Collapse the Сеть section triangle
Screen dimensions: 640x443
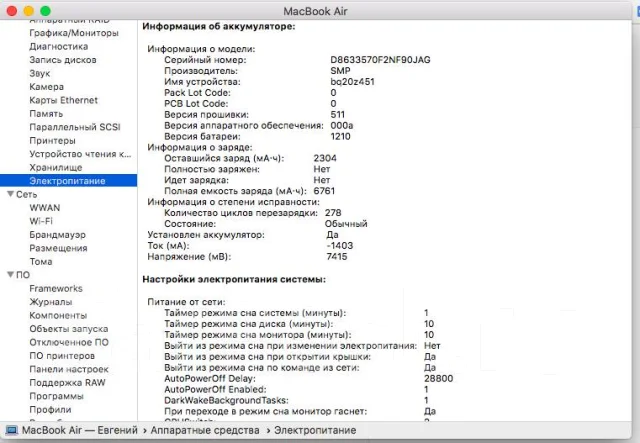click(x=11, y=194)
